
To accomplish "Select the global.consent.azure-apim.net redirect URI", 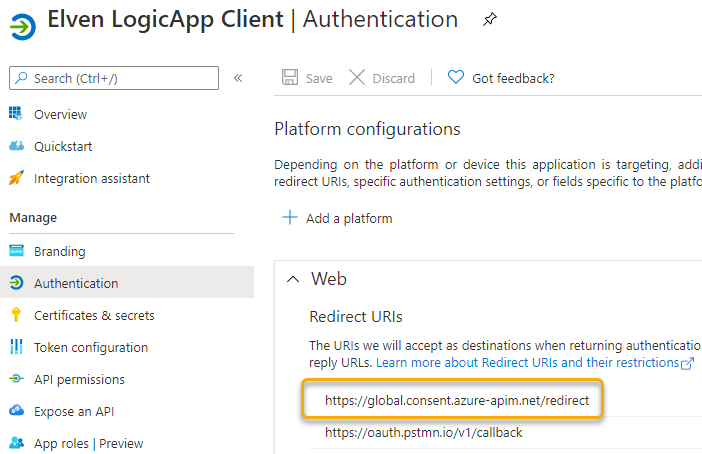I will click(x=457, y=400).
